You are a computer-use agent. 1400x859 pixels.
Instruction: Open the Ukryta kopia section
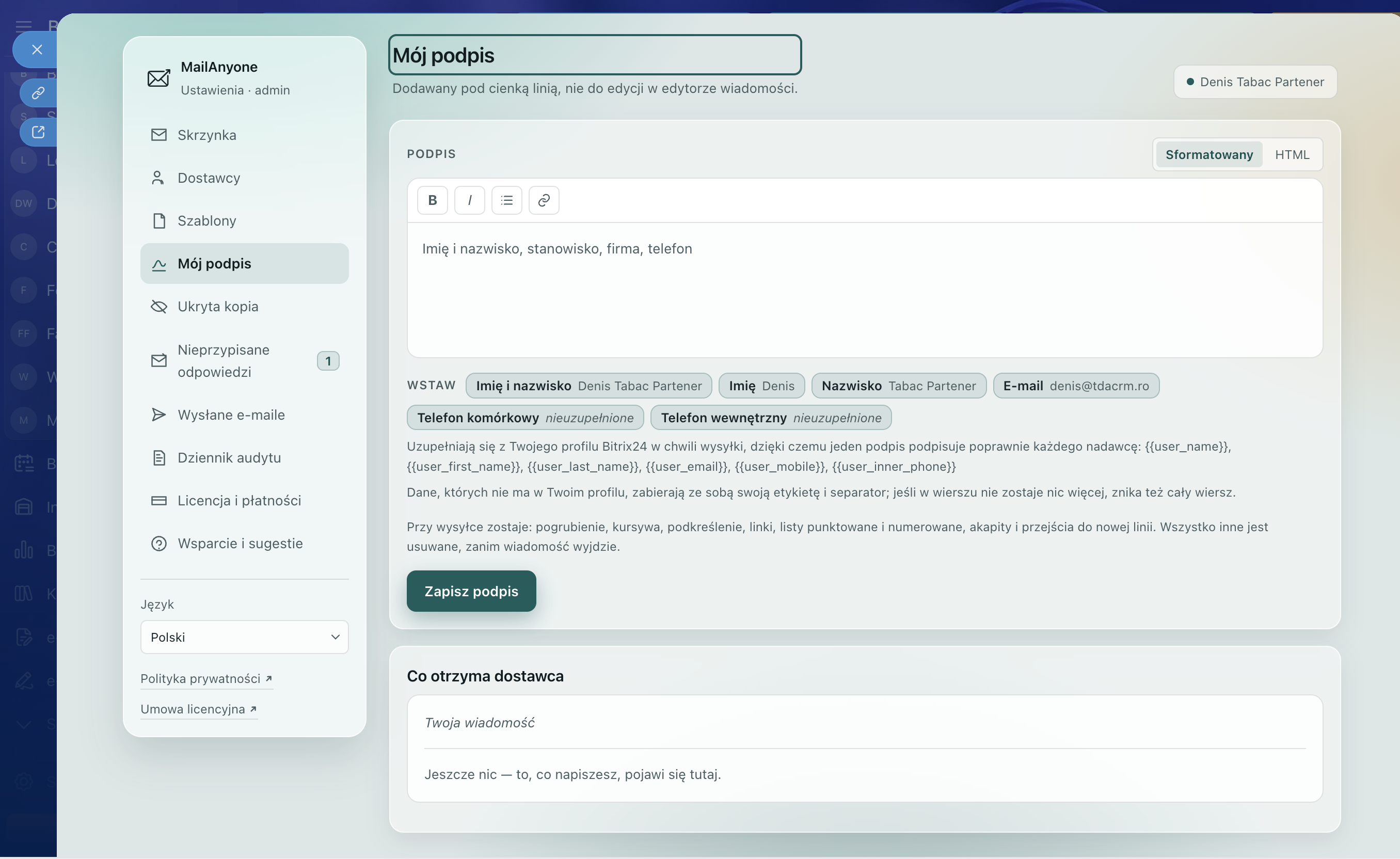coord(244,306)
